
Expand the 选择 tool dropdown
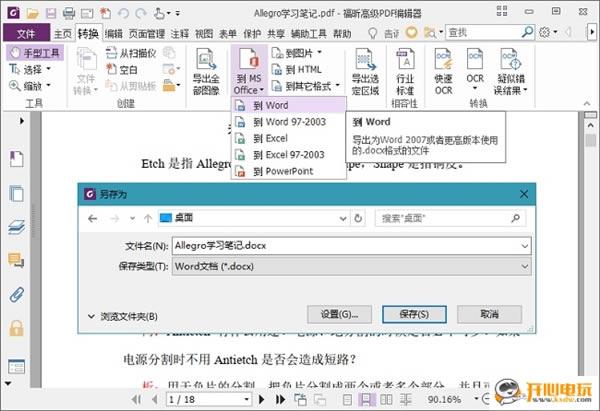coord(49,69)
